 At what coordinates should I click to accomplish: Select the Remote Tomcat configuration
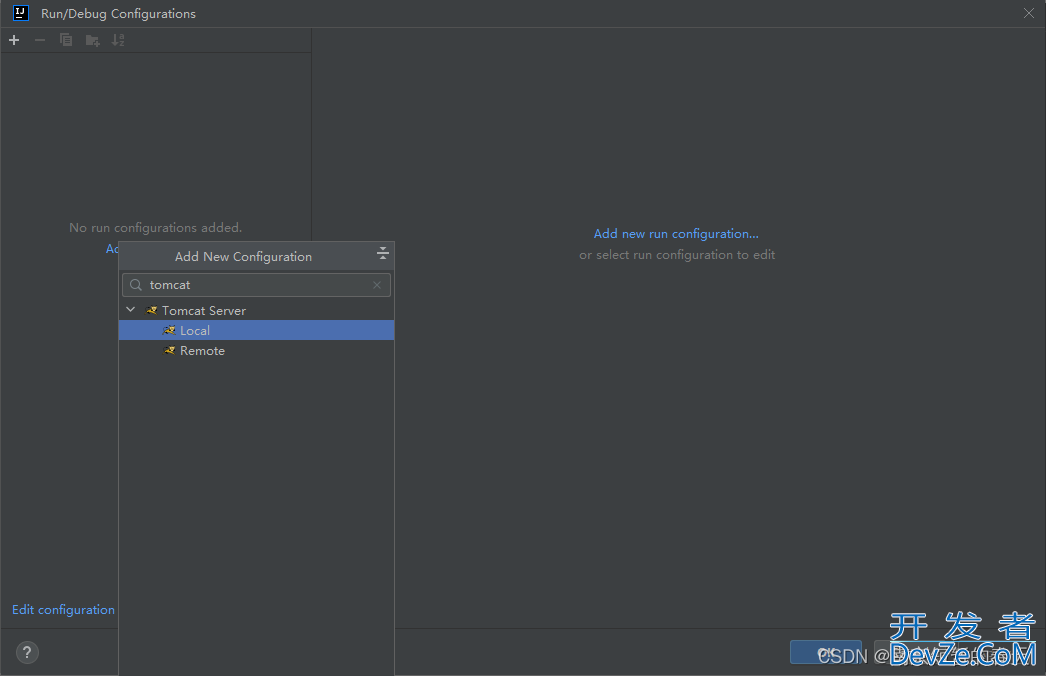[x=256, y=350]
